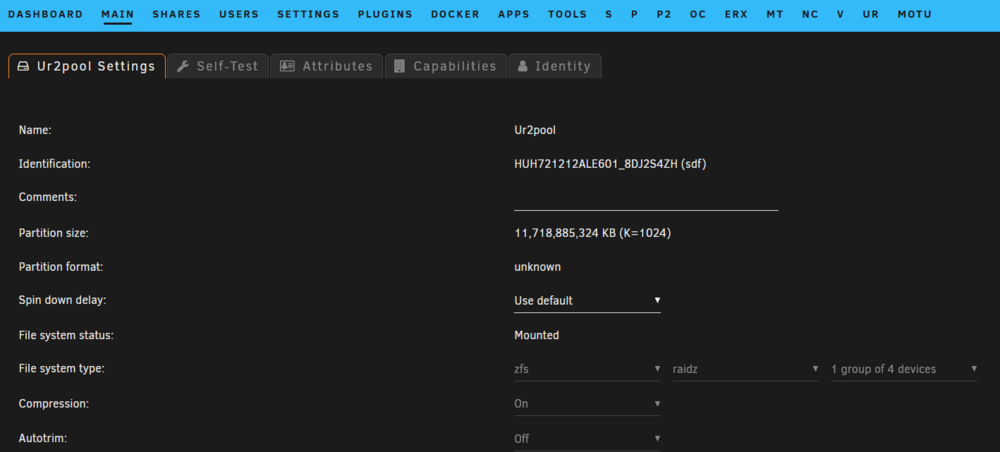Screen dimensions: 1000x452
Task: Click the HUH721212ALE601 identification text
Action: (610, 164)
